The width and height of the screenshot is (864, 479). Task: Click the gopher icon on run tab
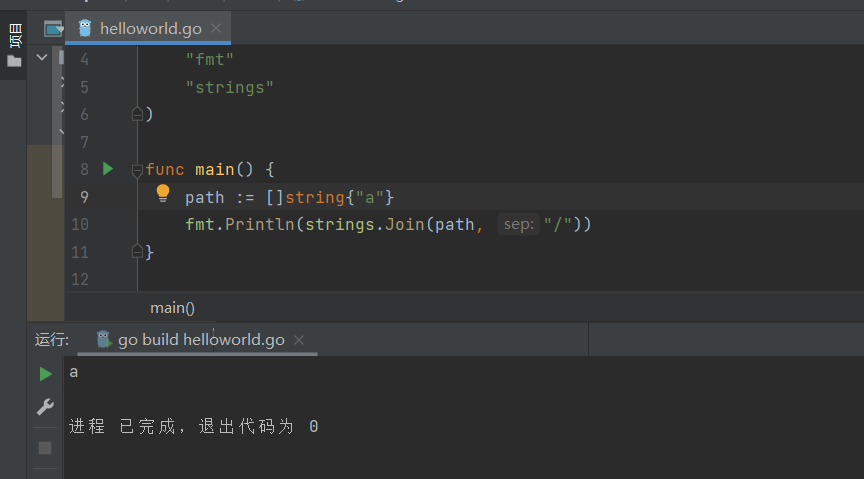(x=103, y=339)
